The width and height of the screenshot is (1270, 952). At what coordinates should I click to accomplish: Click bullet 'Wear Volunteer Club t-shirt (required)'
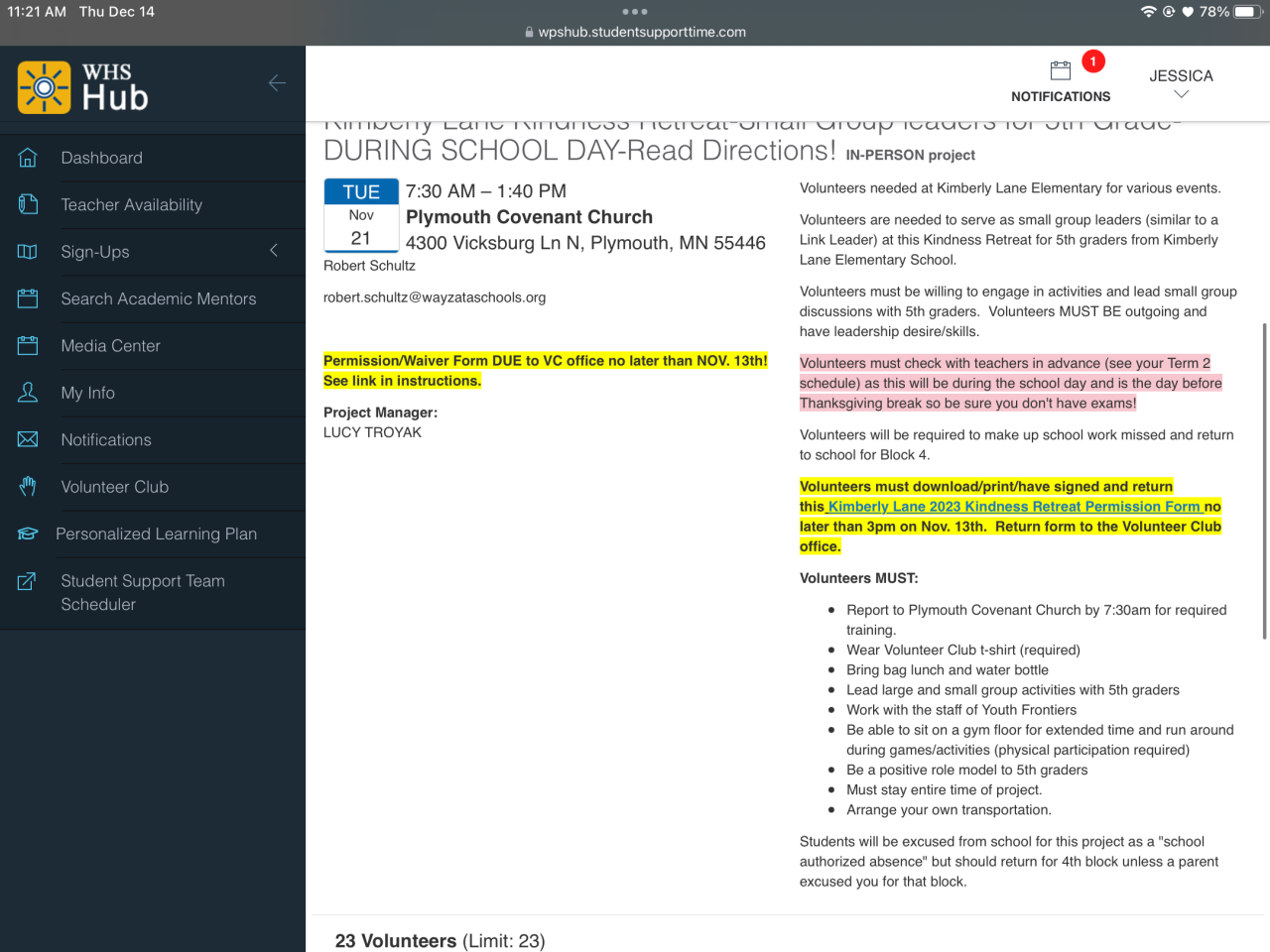(963, 651)
